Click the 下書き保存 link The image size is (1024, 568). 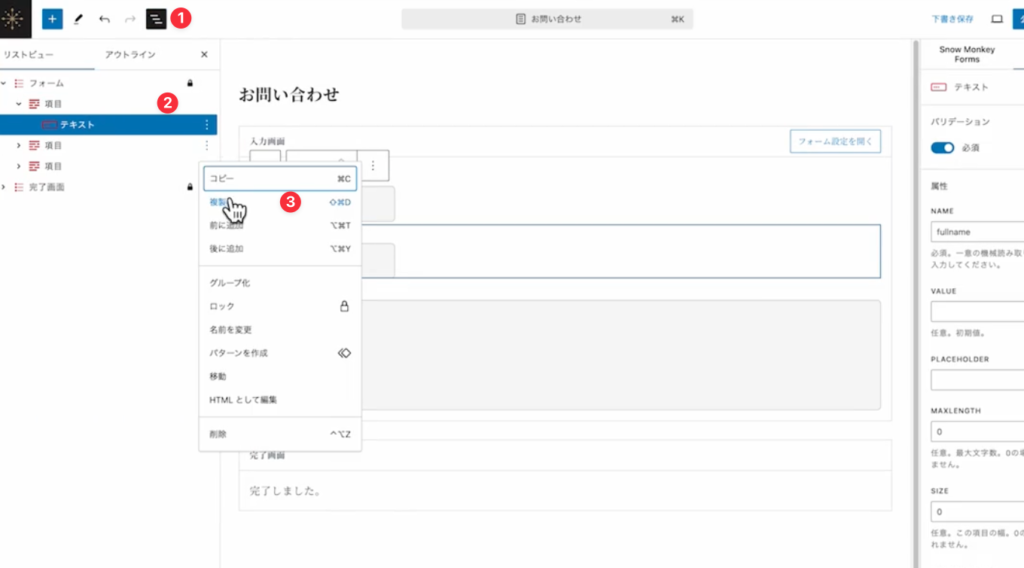click(952, 19)
